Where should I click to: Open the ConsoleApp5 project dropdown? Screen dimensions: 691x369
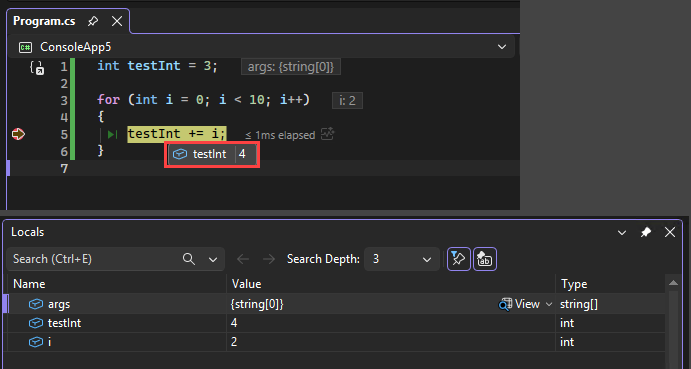[x=502, y=47]
